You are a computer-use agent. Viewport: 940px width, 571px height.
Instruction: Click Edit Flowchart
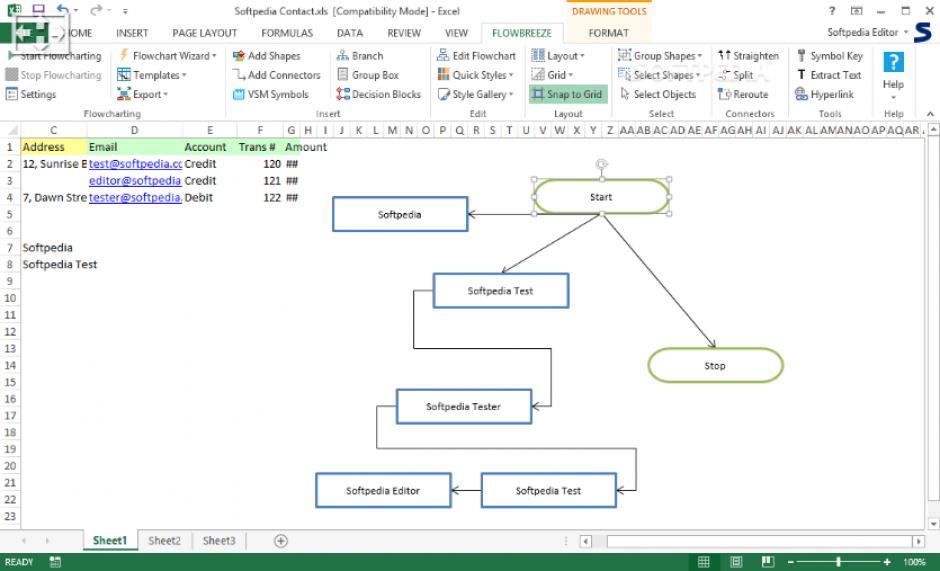477,56
